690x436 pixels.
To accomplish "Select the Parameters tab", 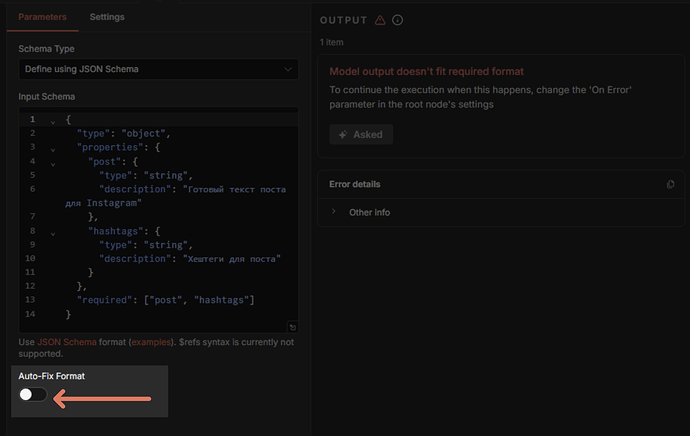I will (x=43, y=17).
